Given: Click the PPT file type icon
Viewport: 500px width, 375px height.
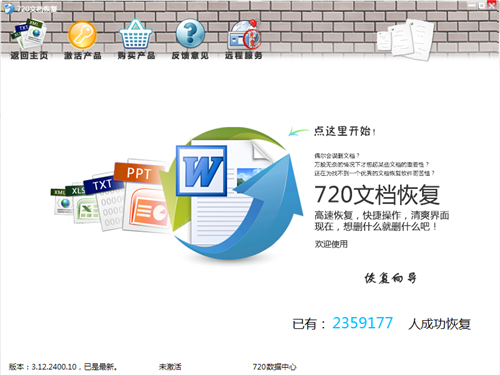Looking at the screenshot, I should [143, 197].
